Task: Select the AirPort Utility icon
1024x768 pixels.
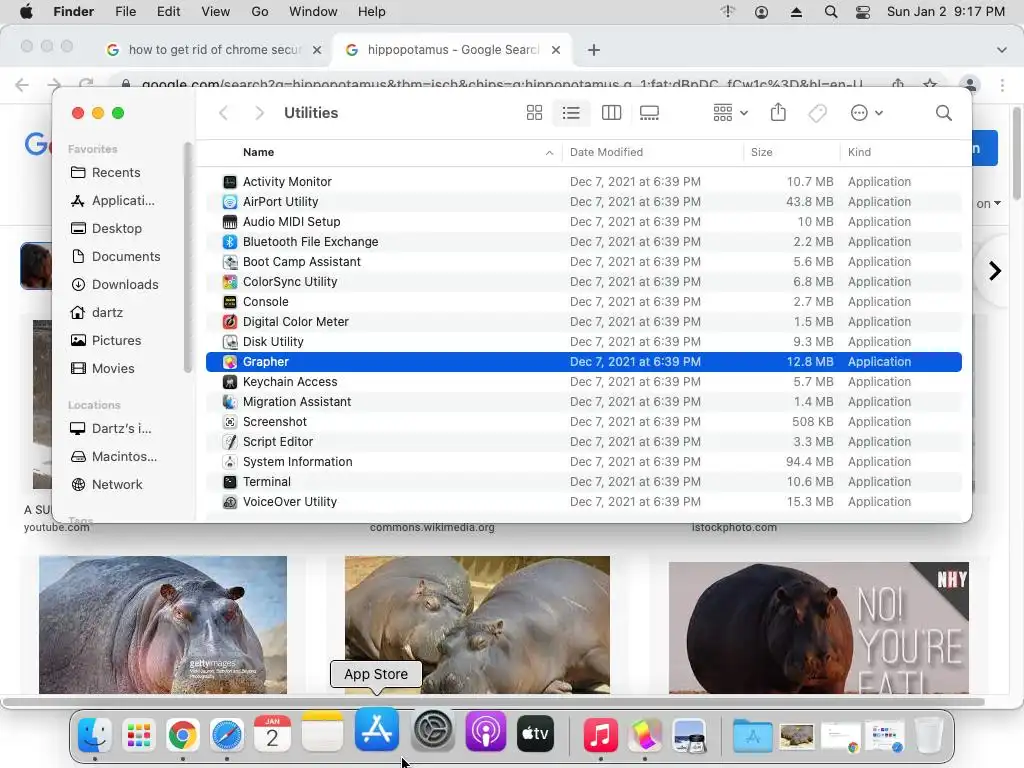Action: click(x=230, y=202)
